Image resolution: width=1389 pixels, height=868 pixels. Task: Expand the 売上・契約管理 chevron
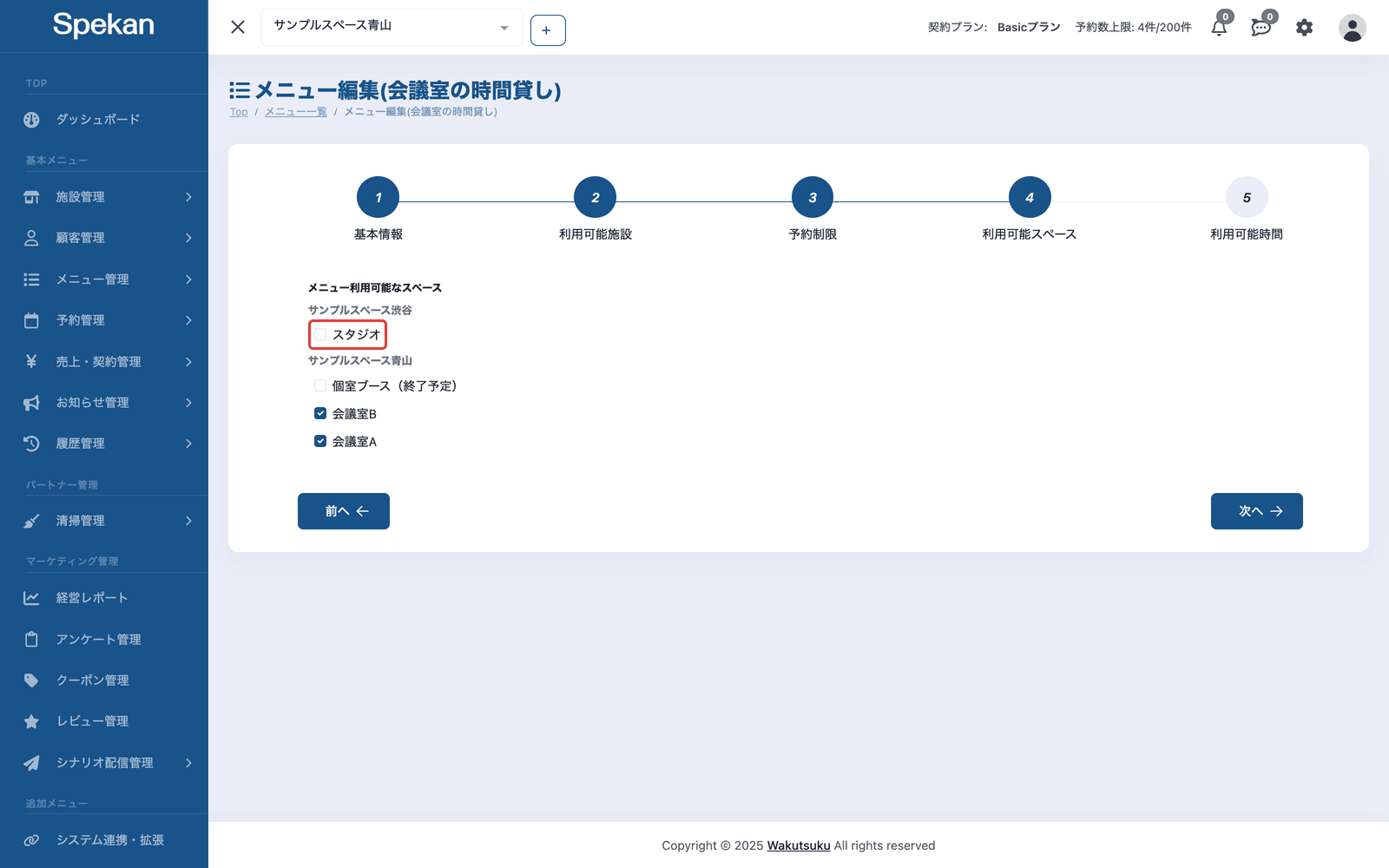point(188,362)
